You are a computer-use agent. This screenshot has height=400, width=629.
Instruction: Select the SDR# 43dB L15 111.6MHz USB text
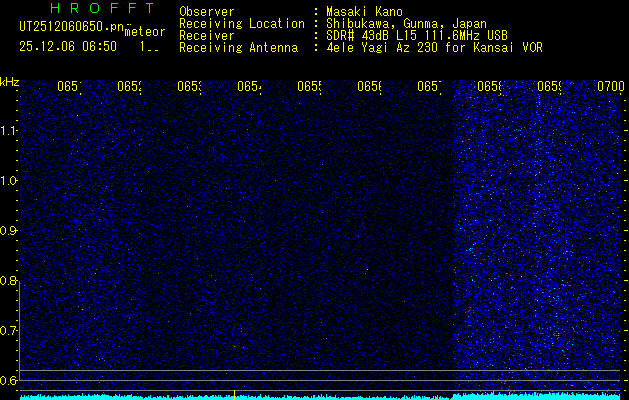417,36
